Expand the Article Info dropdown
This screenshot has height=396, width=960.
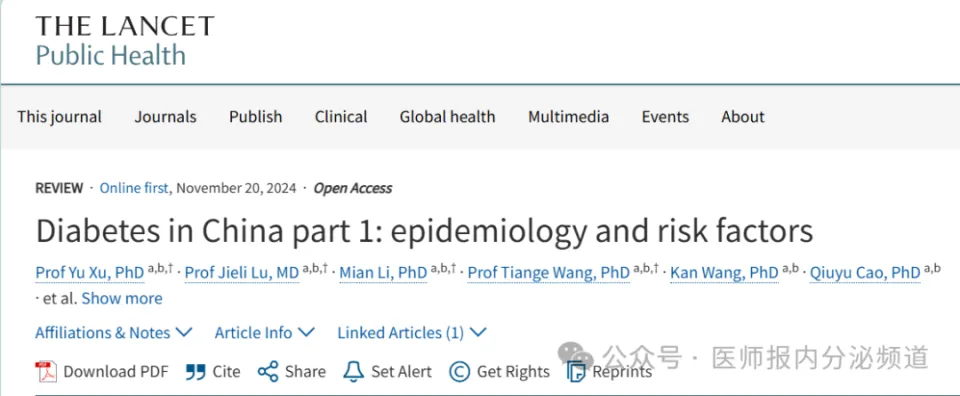coord(264,333)
